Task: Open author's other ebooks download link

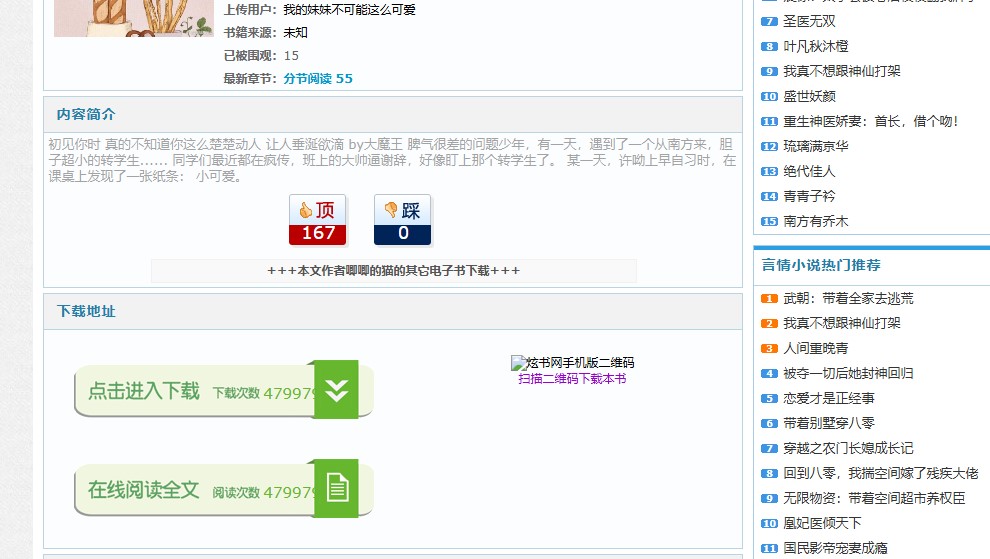Action: (x=393, y=270)
